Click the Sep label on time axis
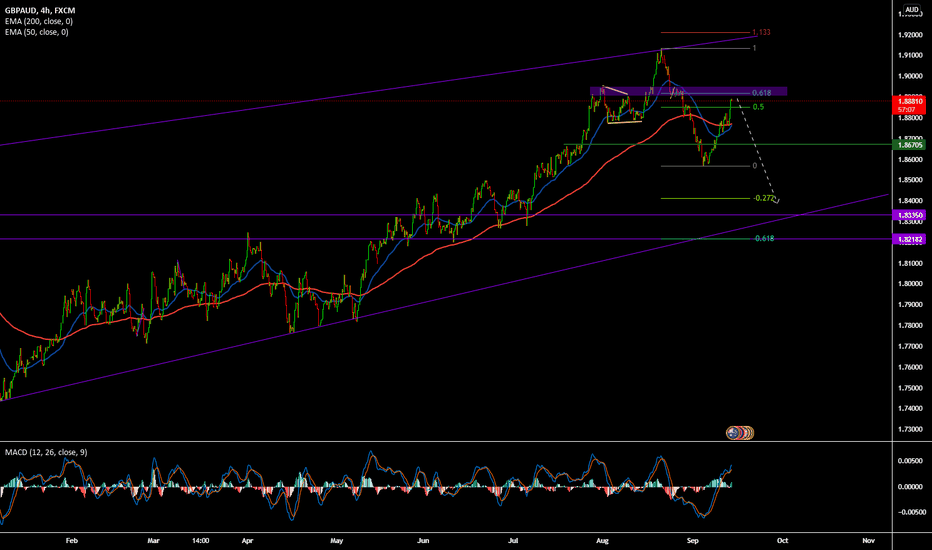 coord(692,540)
